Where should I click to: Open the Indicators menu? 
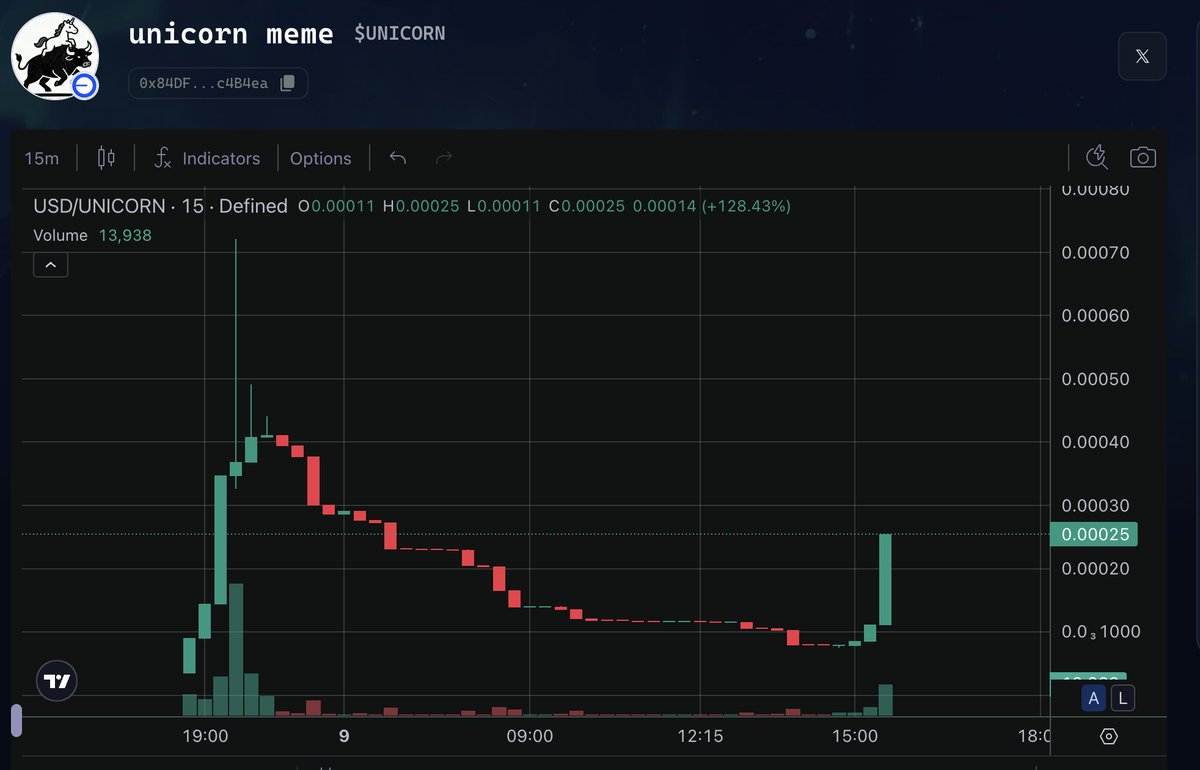(x=207, y=158)
